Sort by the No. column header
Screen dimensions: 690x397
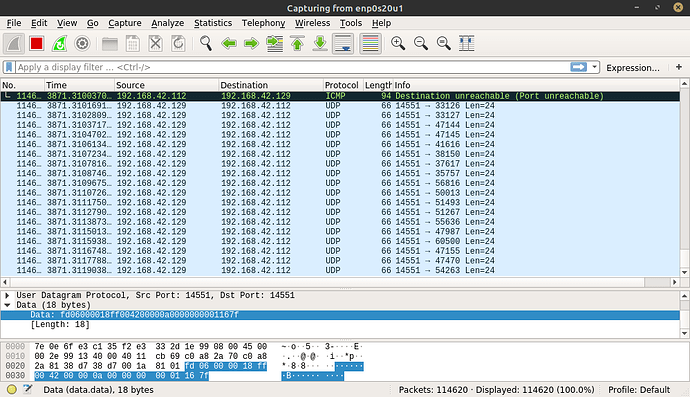22,85
